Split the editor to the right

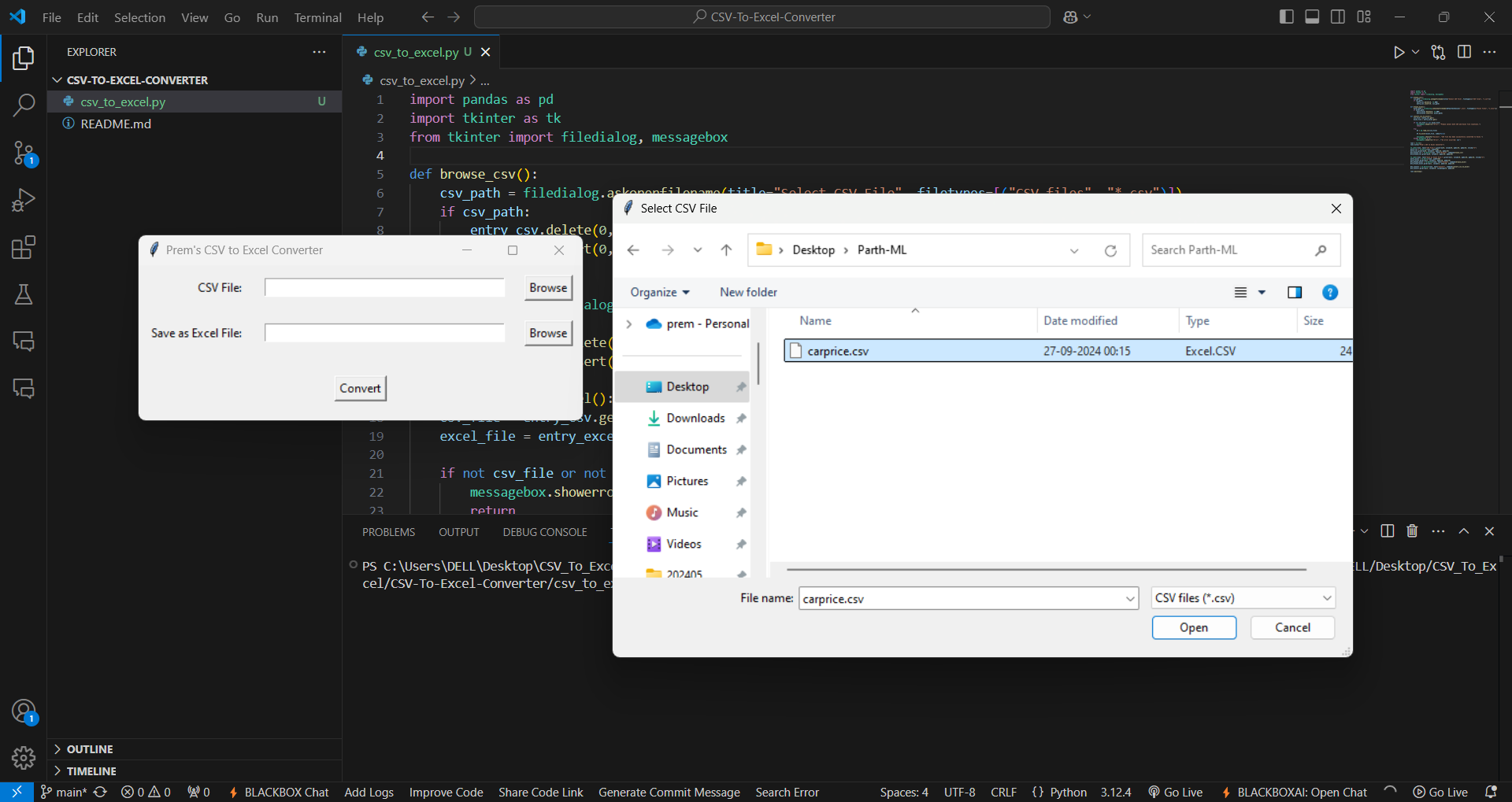(x=1464, y=52)
